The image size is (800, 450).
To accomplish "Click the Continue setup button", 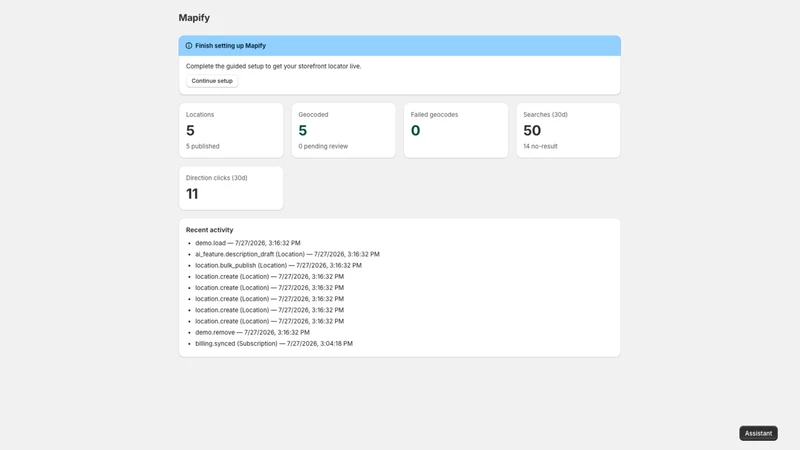I will coord(212,81).
